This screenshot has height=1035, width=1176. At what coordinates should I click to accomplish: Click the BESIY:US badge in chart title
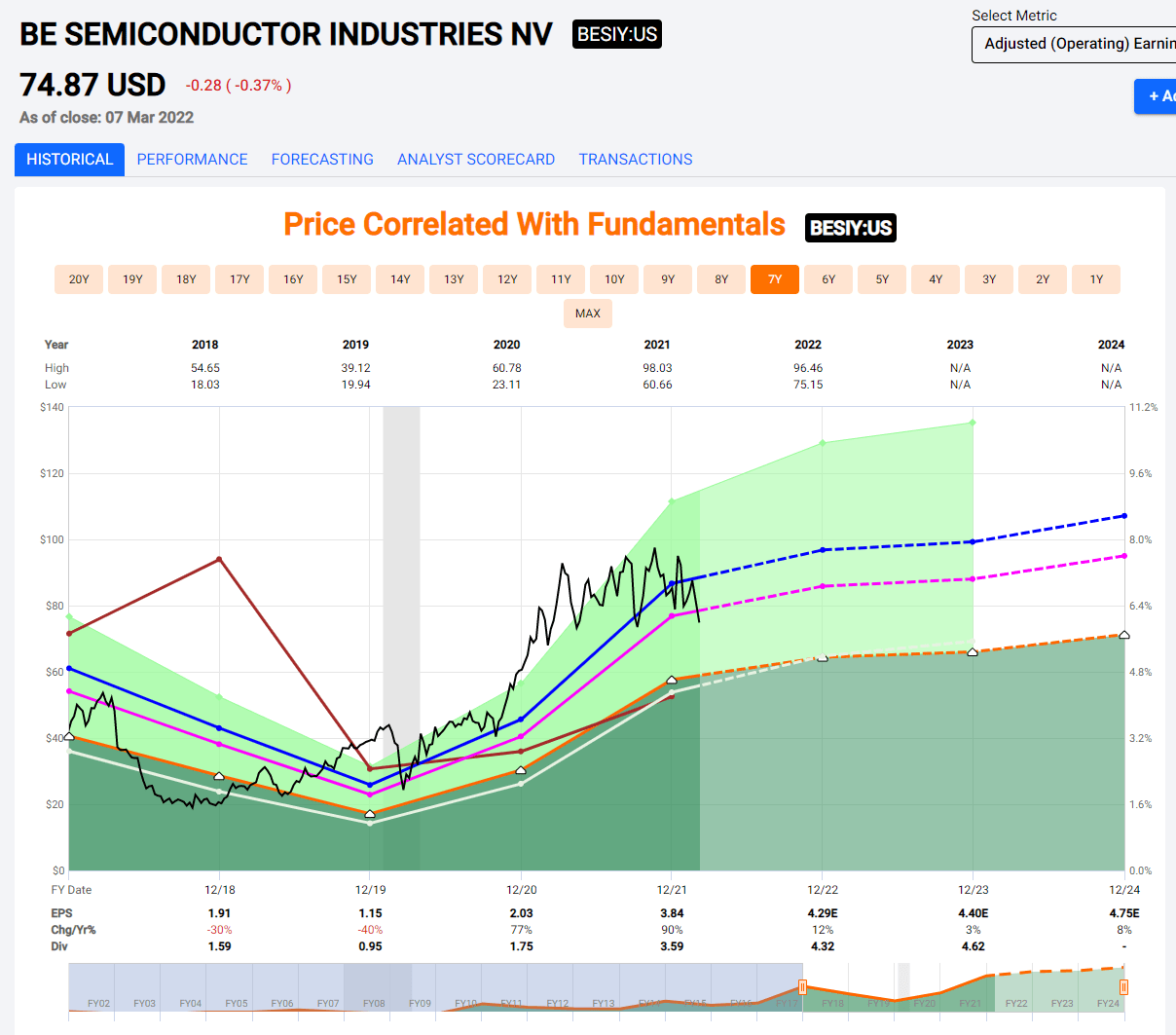[x=850, y=228]
